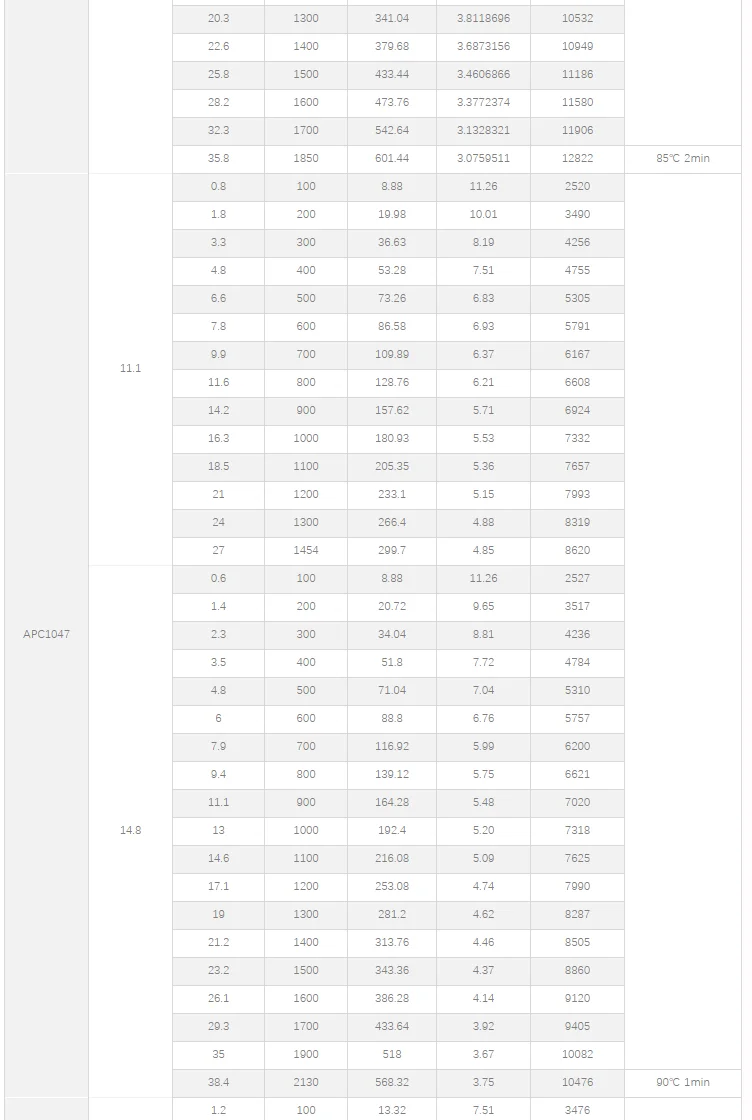Select the 601.44 power cell
Viewport: 752px width, 1120px height.
(392, 159)
